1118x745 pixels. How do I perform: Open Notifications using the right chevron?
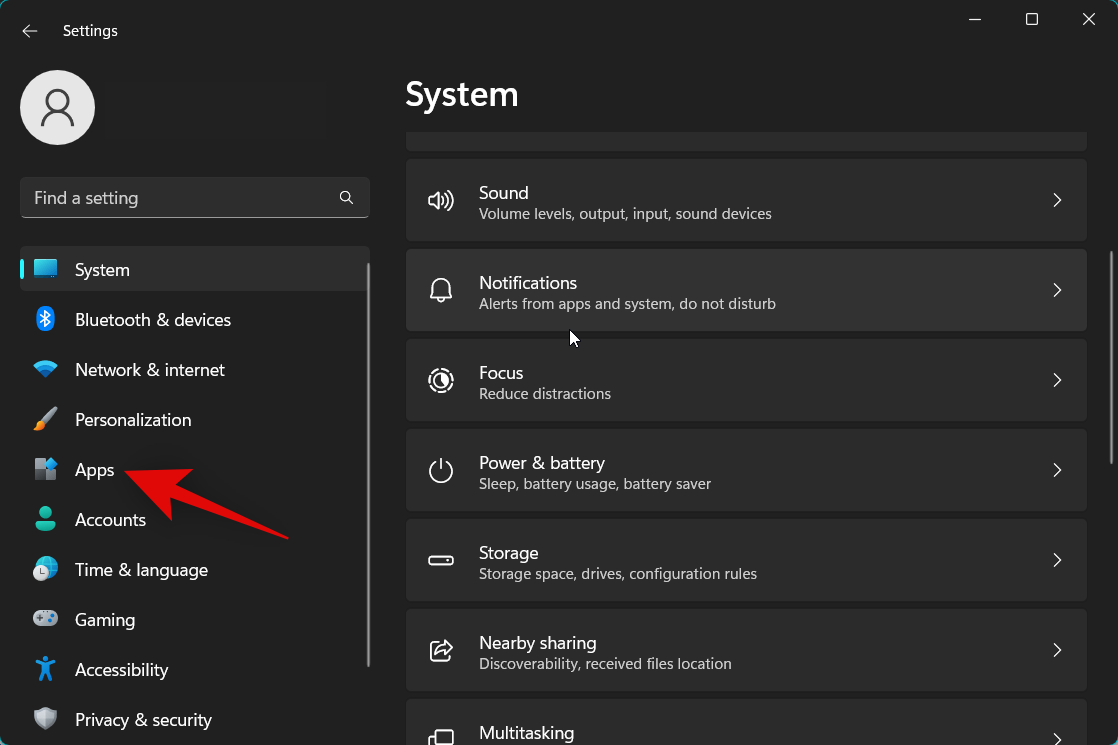(1057, 290)
